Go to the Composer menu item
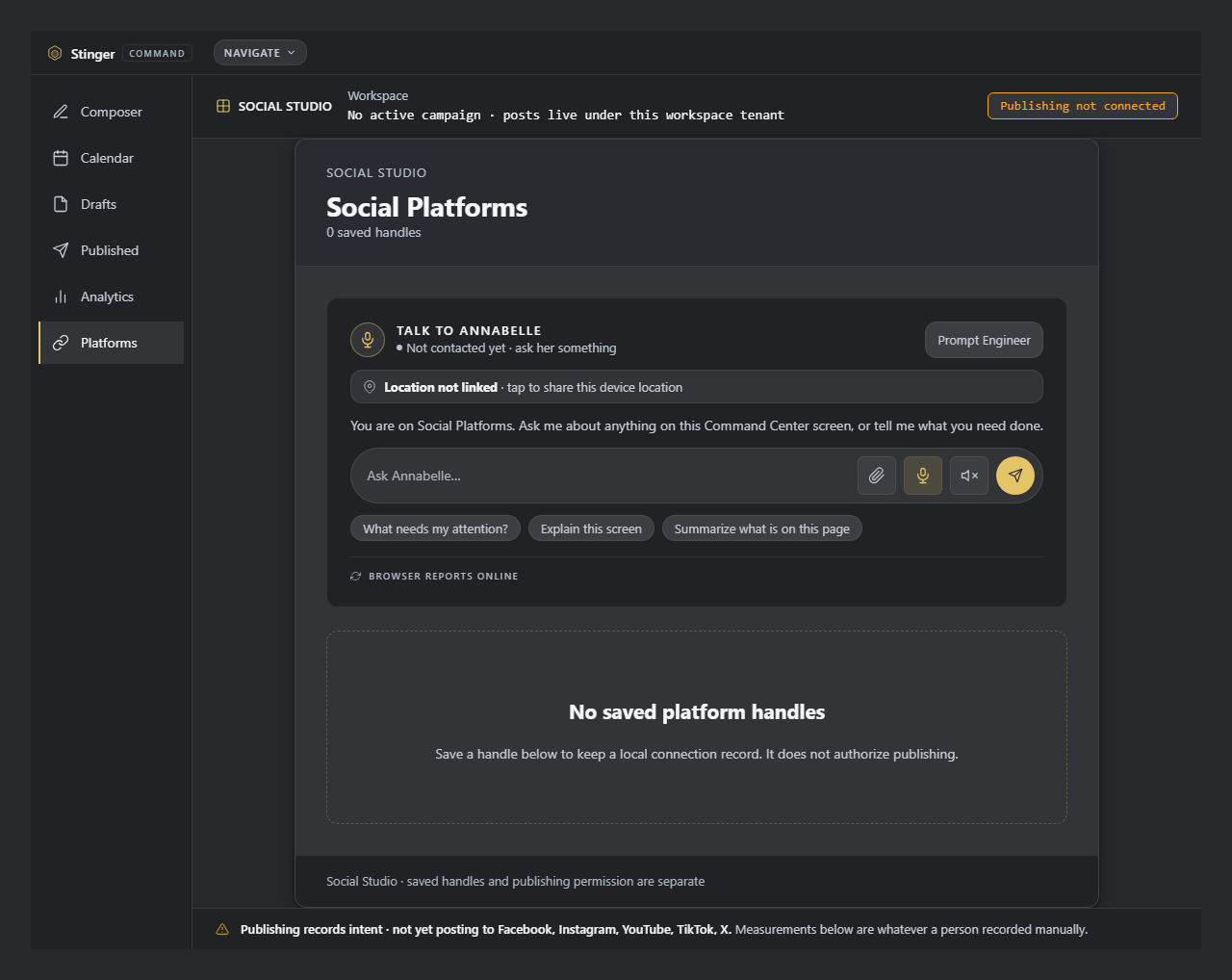This screenshot has height=980, width=1232. coord(112,112)
